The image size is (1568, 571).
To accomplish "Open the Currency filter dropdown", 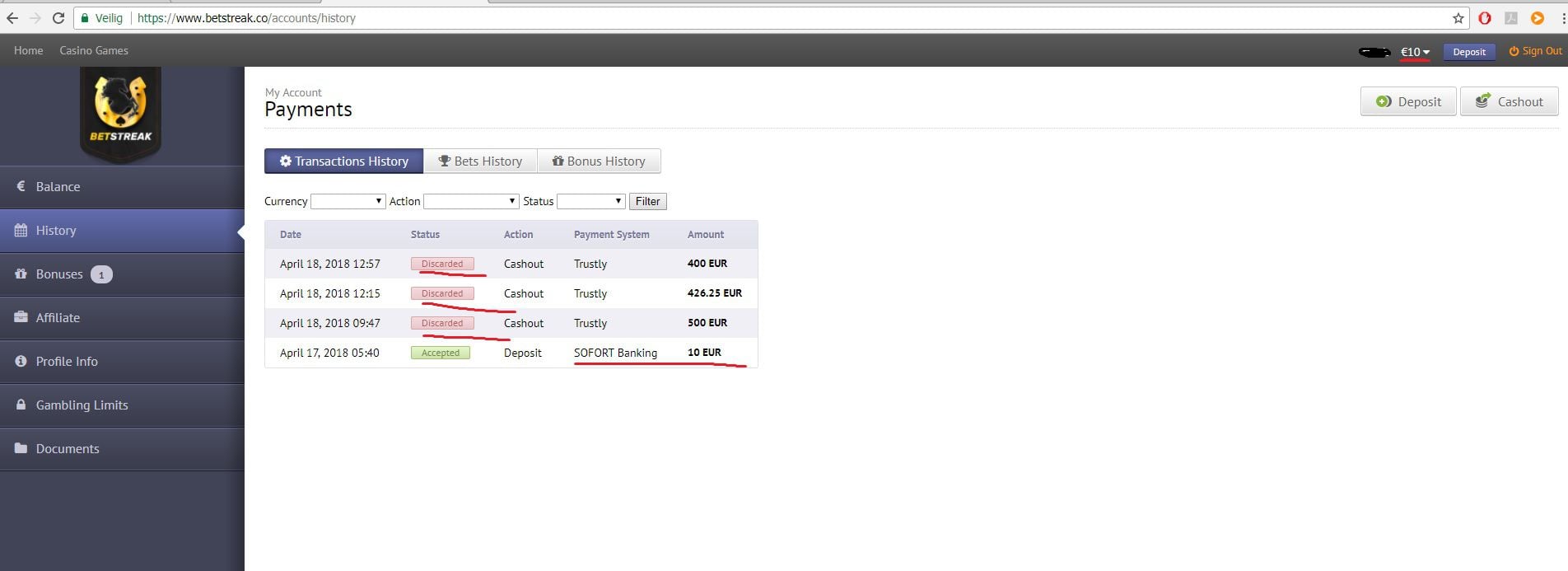I will pos(348,201).
